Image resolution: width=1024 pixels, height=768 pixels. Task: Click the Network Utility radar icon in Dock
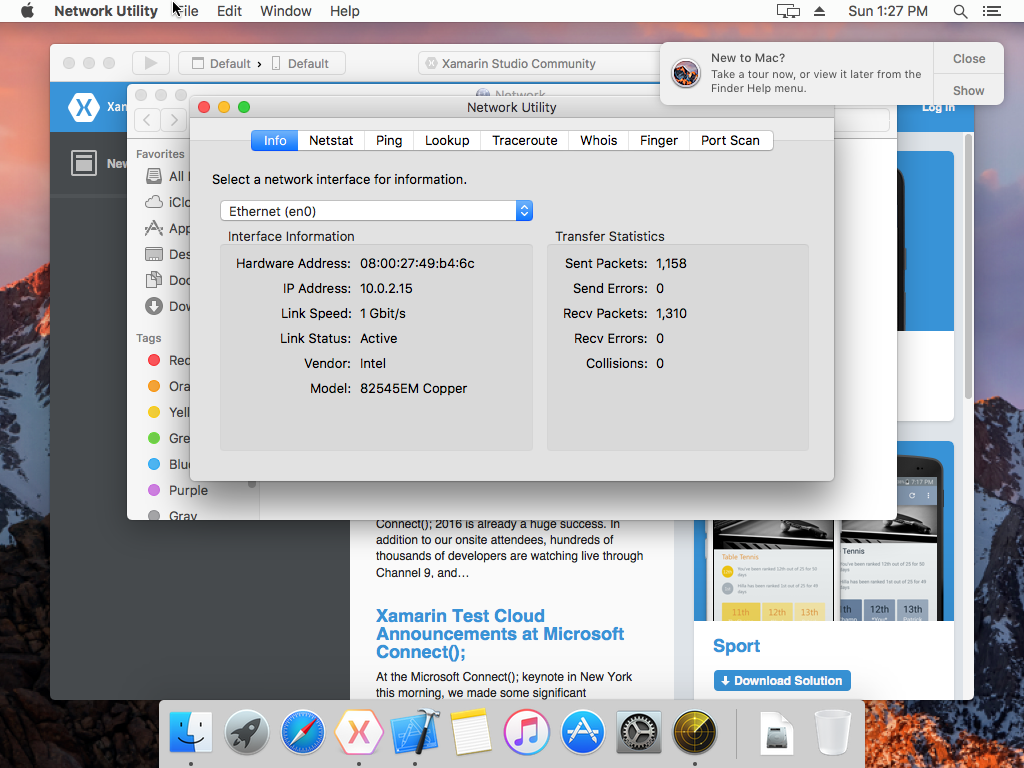695,733
